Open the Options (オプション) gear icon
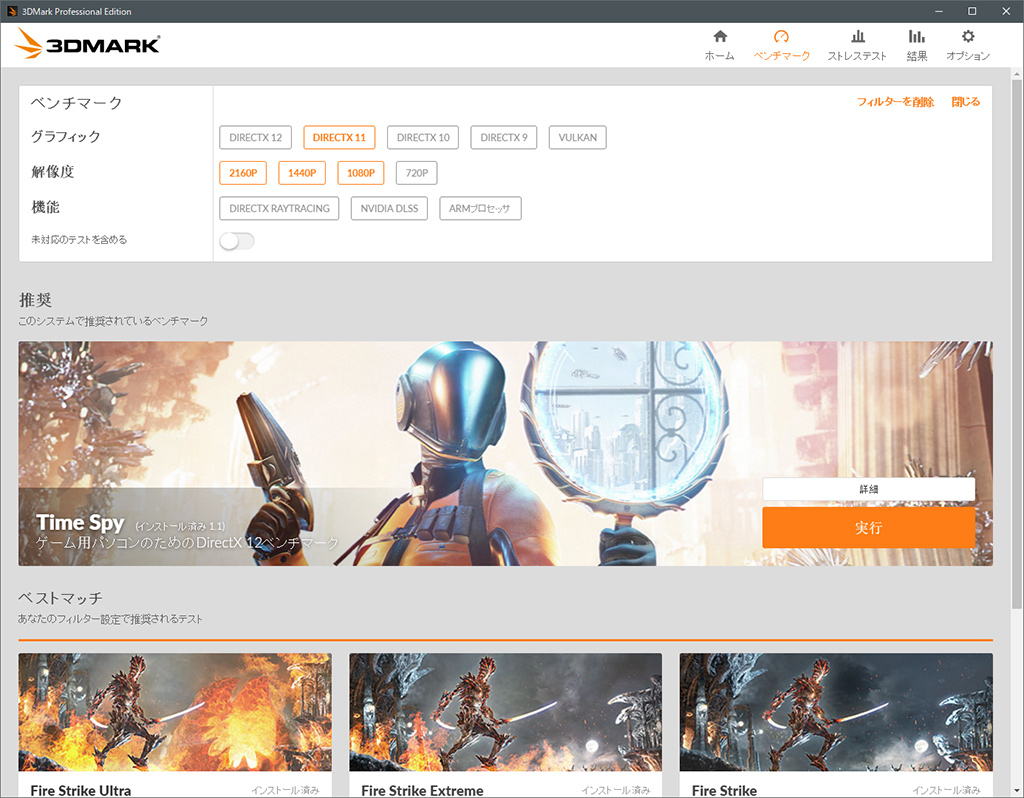This screenshot has width=1024, height=798. tap(968, 37)
